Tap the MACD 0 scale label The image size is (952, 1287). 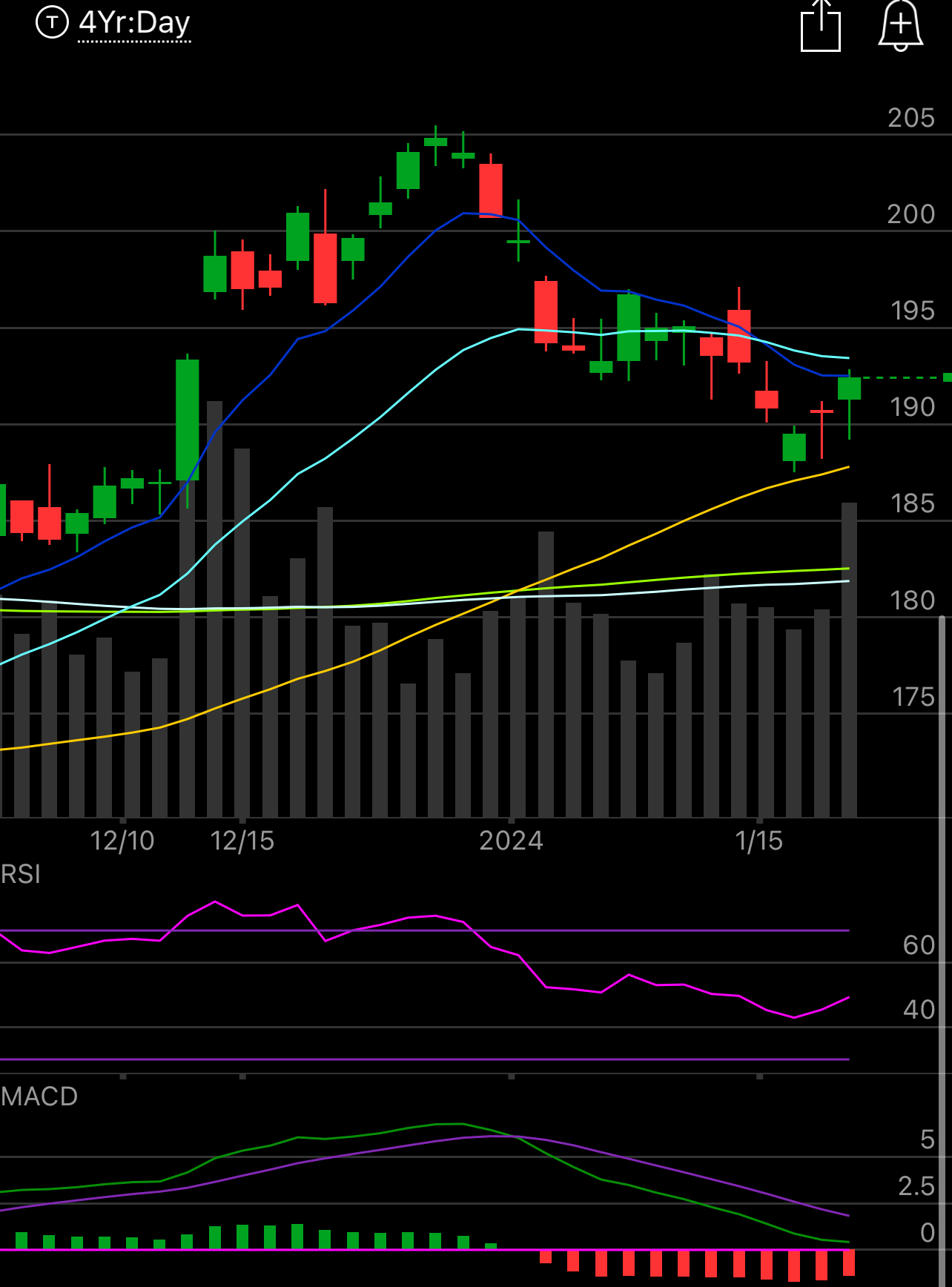pos(928,1232)
